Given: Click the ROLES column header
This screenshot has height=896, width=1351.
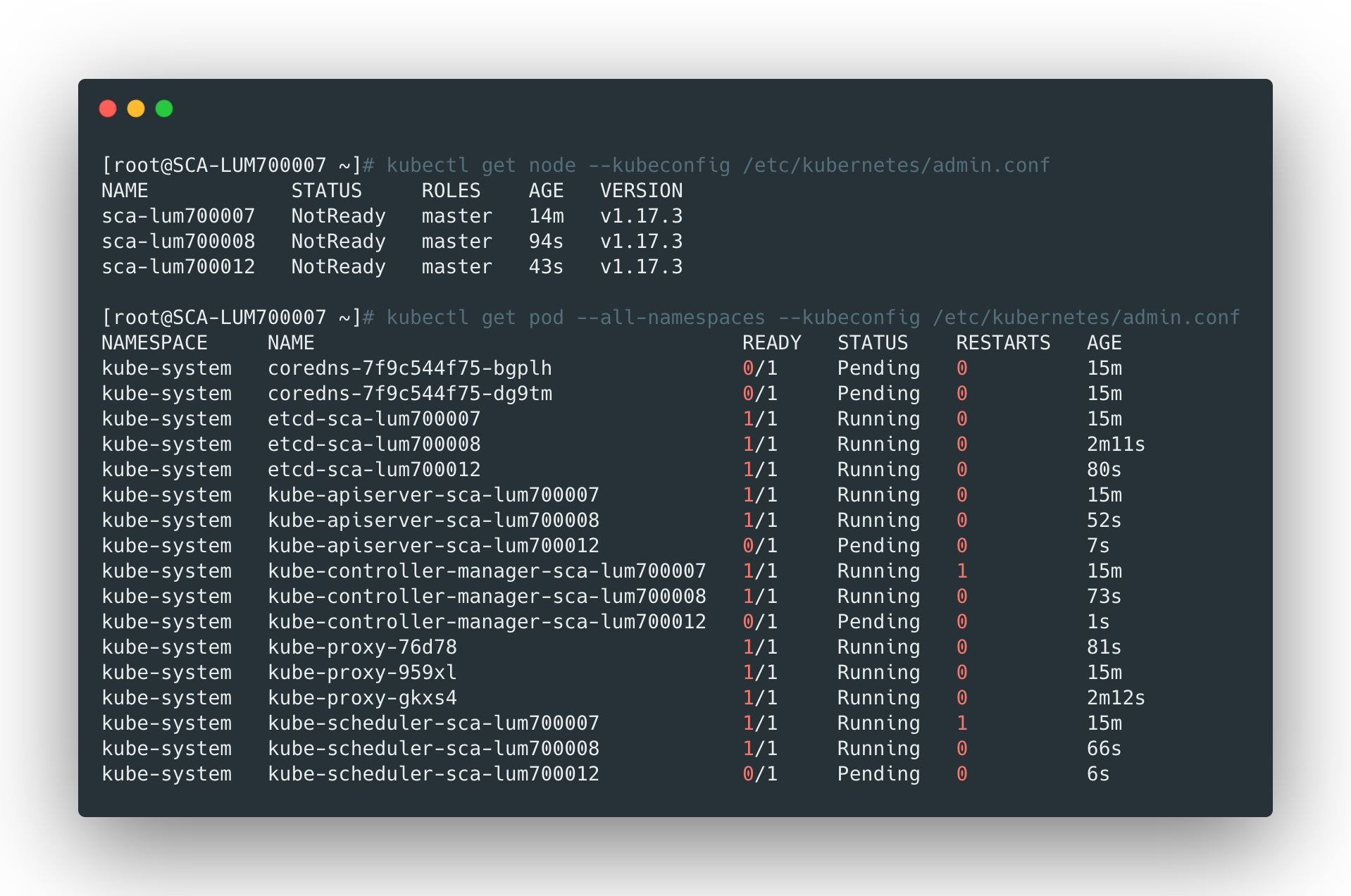Looking at the screenshot, I should click(451, 191).
